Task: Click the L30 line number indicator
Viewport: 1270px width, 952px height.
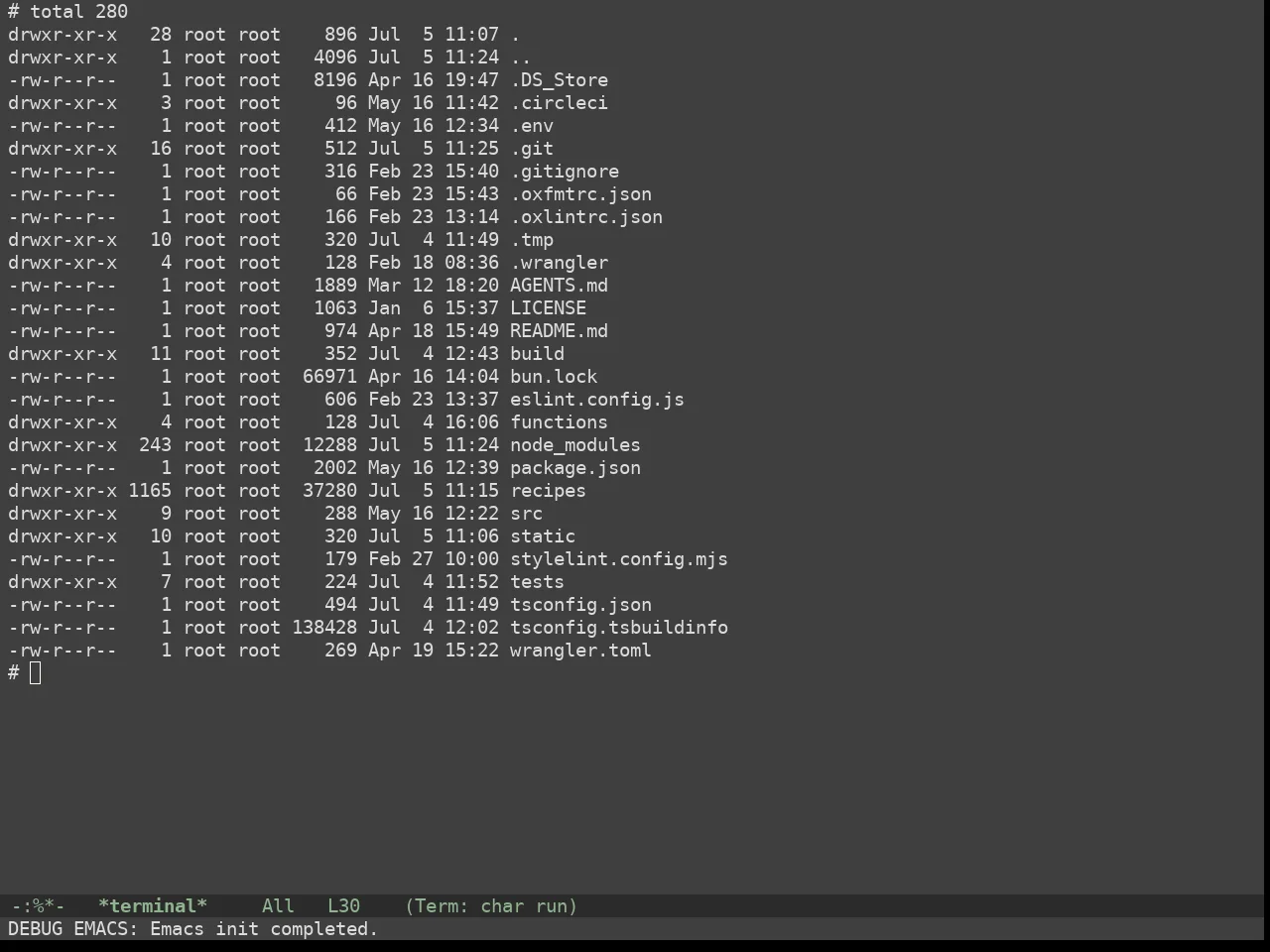Action: point(343,906)
